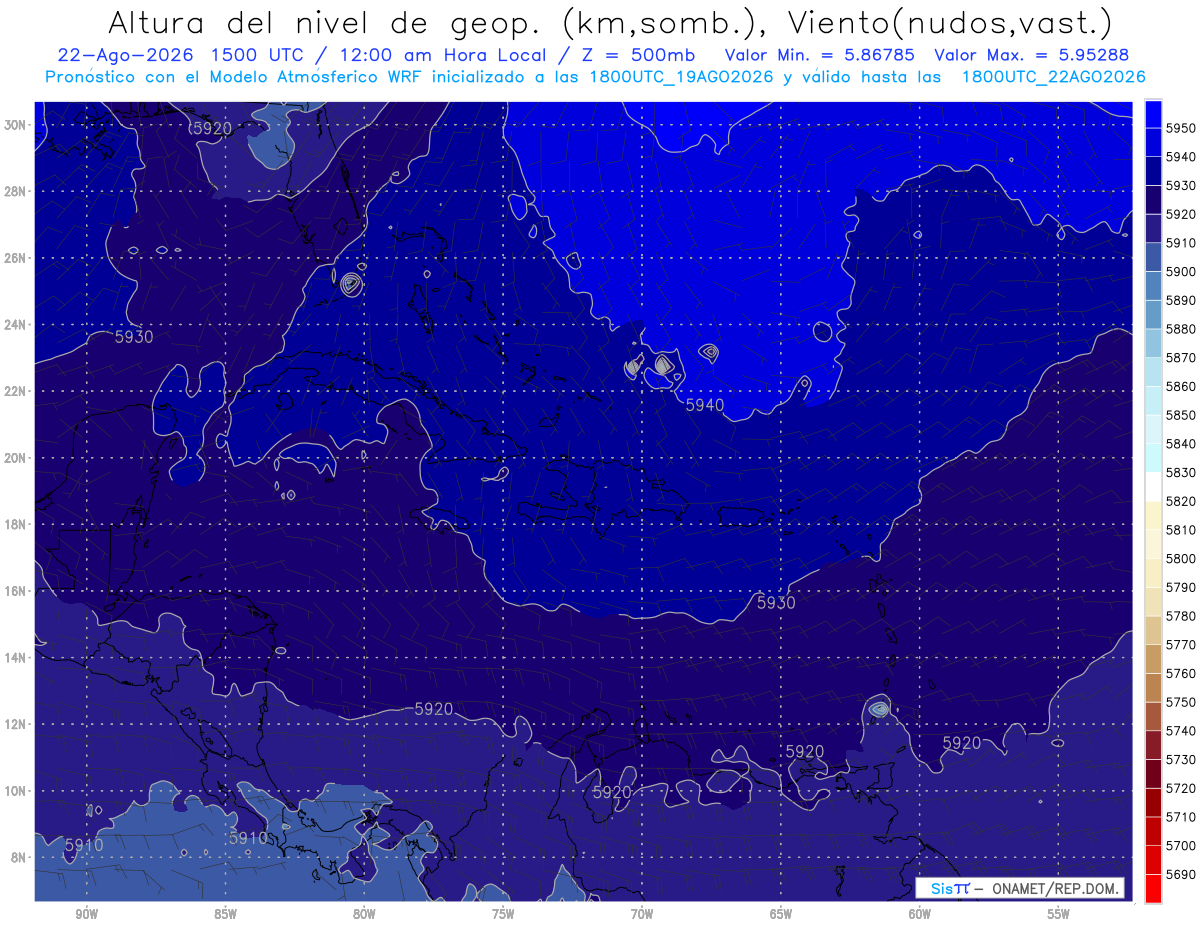Click the 16N latitude axis label

(x=15, y=591)
